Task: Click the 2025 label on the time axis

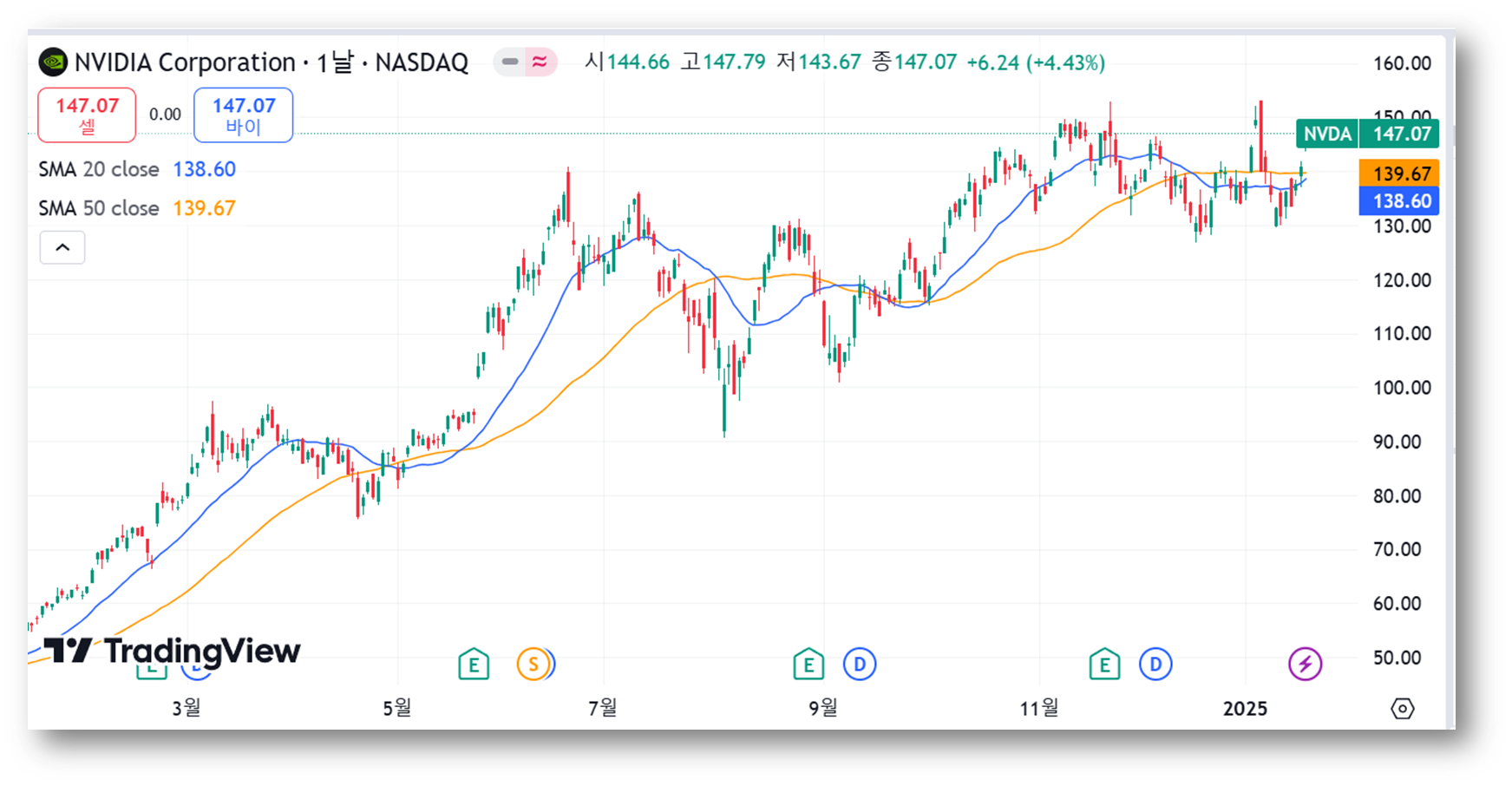Action: click(x=1245, y=709)
